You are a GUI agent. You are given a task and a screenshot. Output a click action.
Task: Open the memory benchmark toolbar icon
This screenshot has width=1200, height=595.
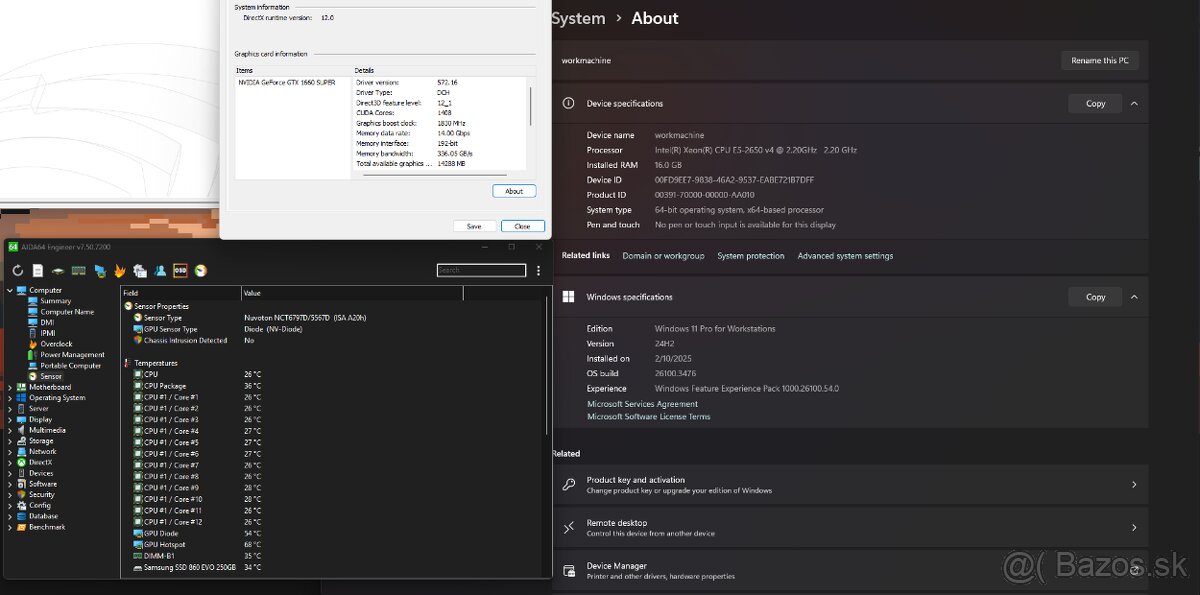pyautogui.click(x=79, y=270)
